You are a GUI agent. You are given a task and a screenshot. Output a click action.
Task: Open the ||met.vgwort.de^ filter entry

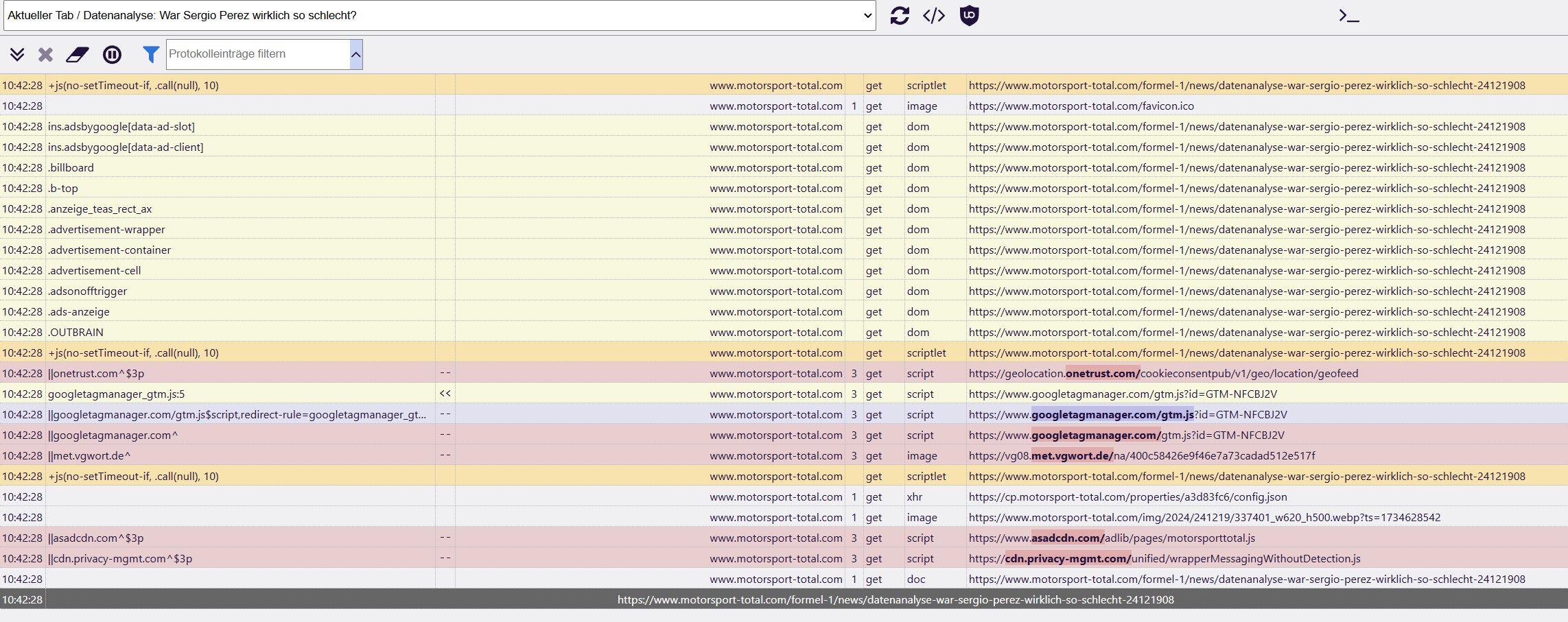point(89,455)
